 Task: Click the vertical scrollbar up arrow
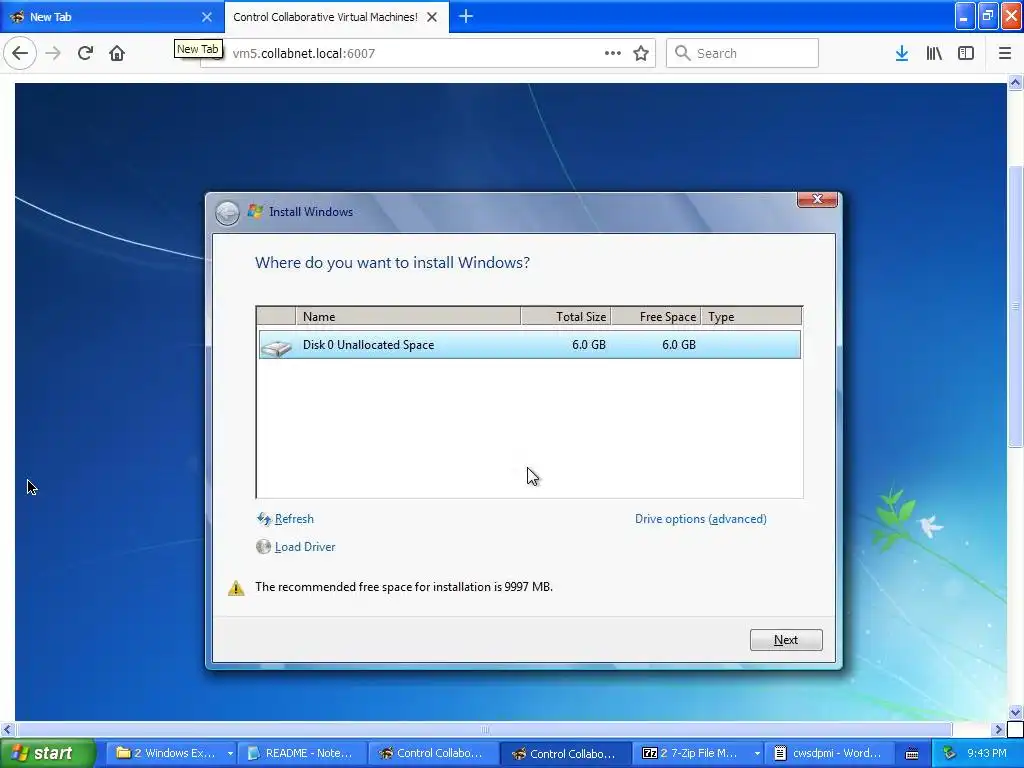pyautogui.click(x=1016, y=82)
